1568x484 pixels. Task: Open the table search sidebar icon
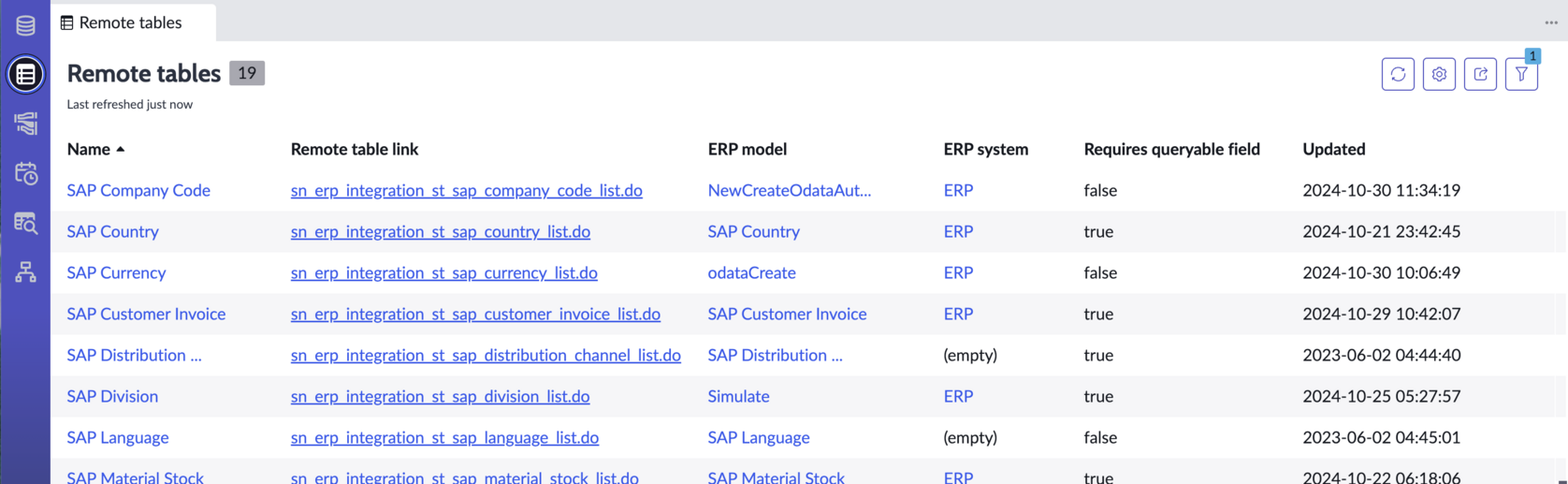(x=25, y=222)
